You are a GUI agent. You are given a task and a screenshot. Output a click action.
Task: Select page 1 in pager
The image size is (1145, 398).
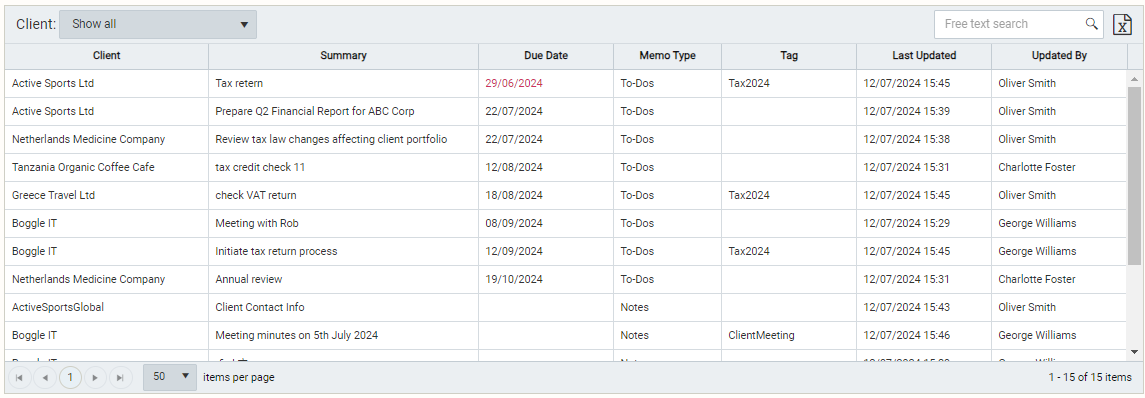pos(70,378)
